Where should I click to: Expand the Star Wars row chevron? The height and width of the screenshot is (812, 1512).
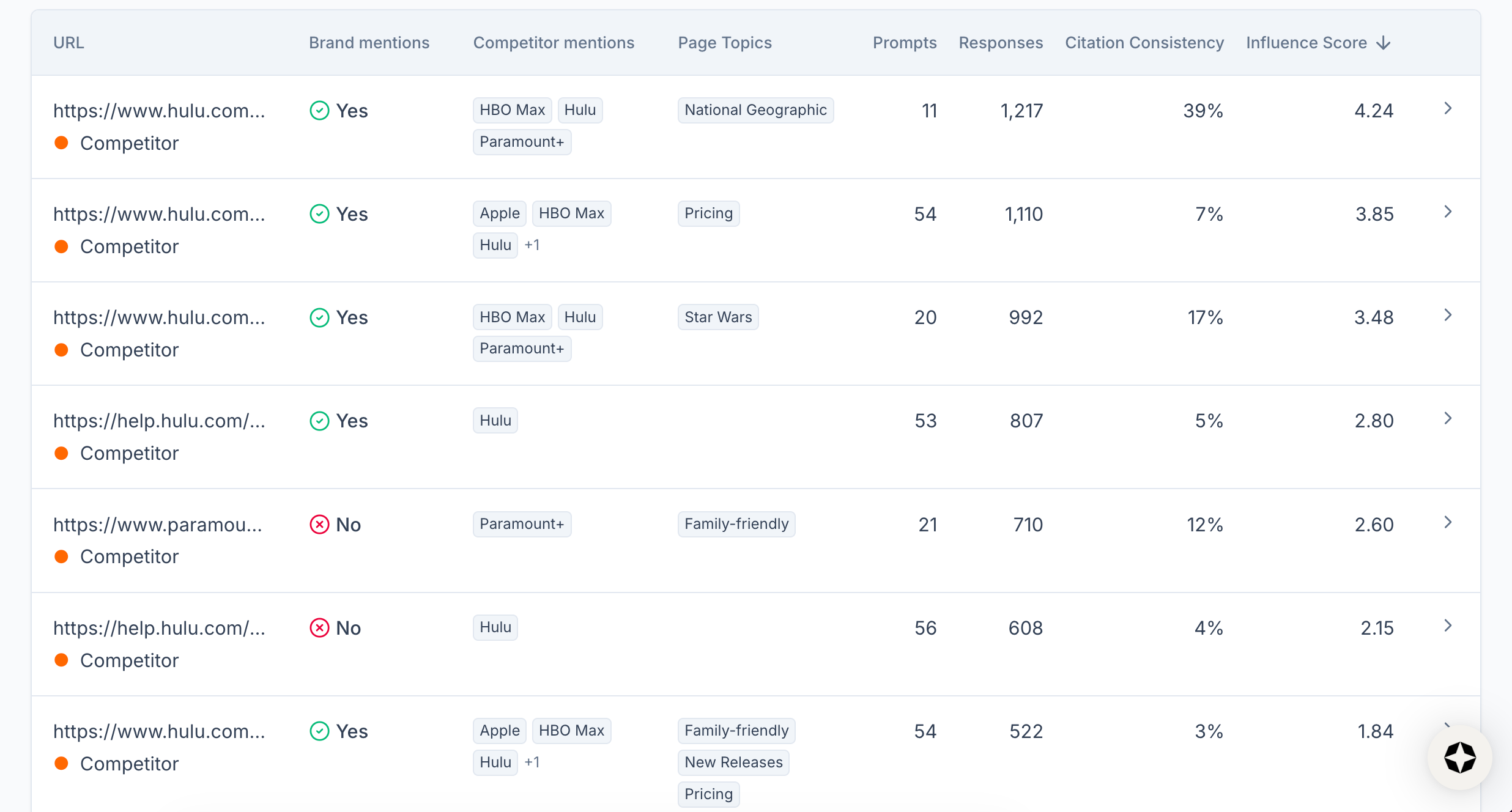[x=1447, y=316]
